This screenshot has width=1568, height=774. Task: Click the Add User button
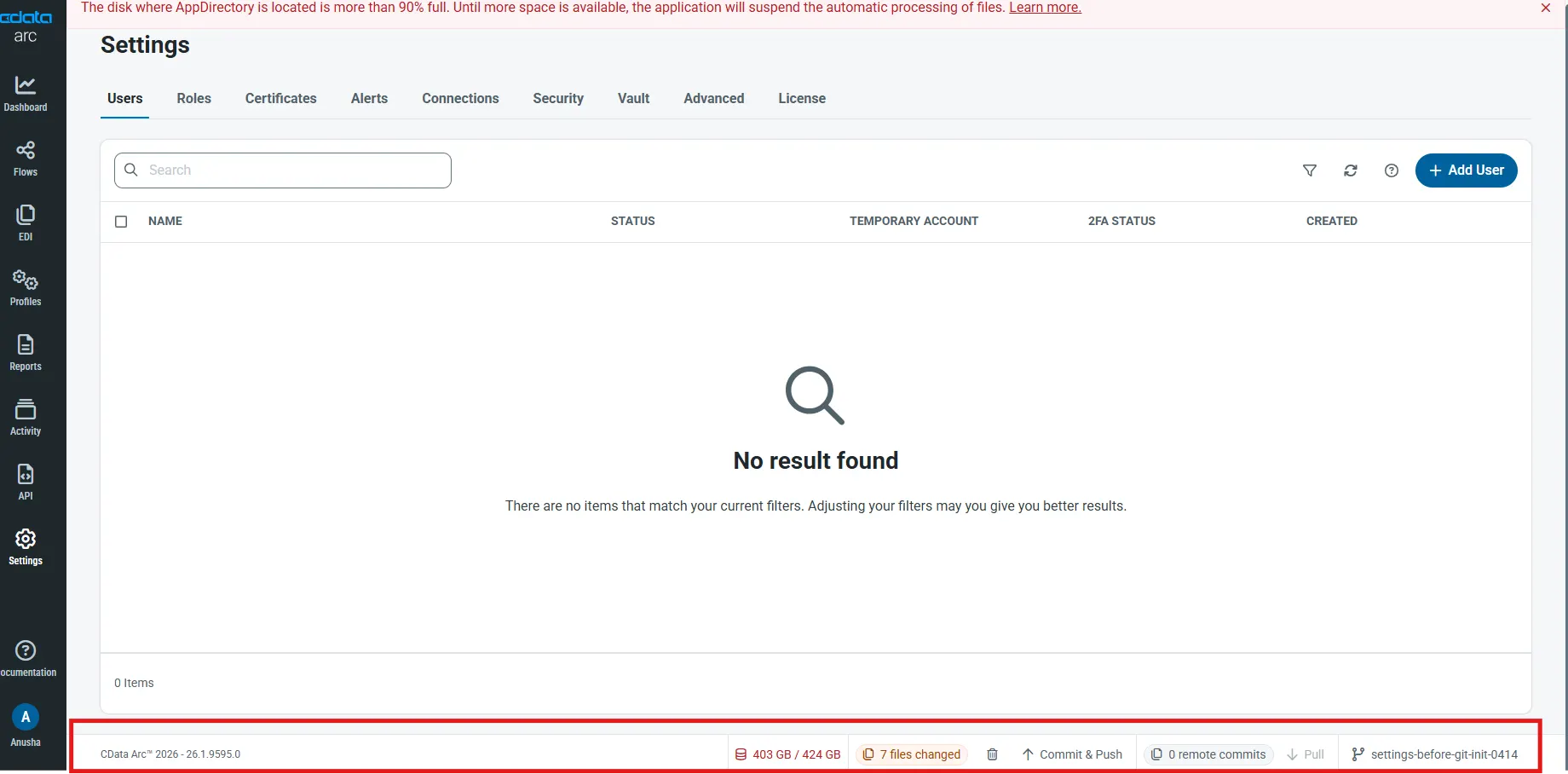click(x=1467, y=170)
